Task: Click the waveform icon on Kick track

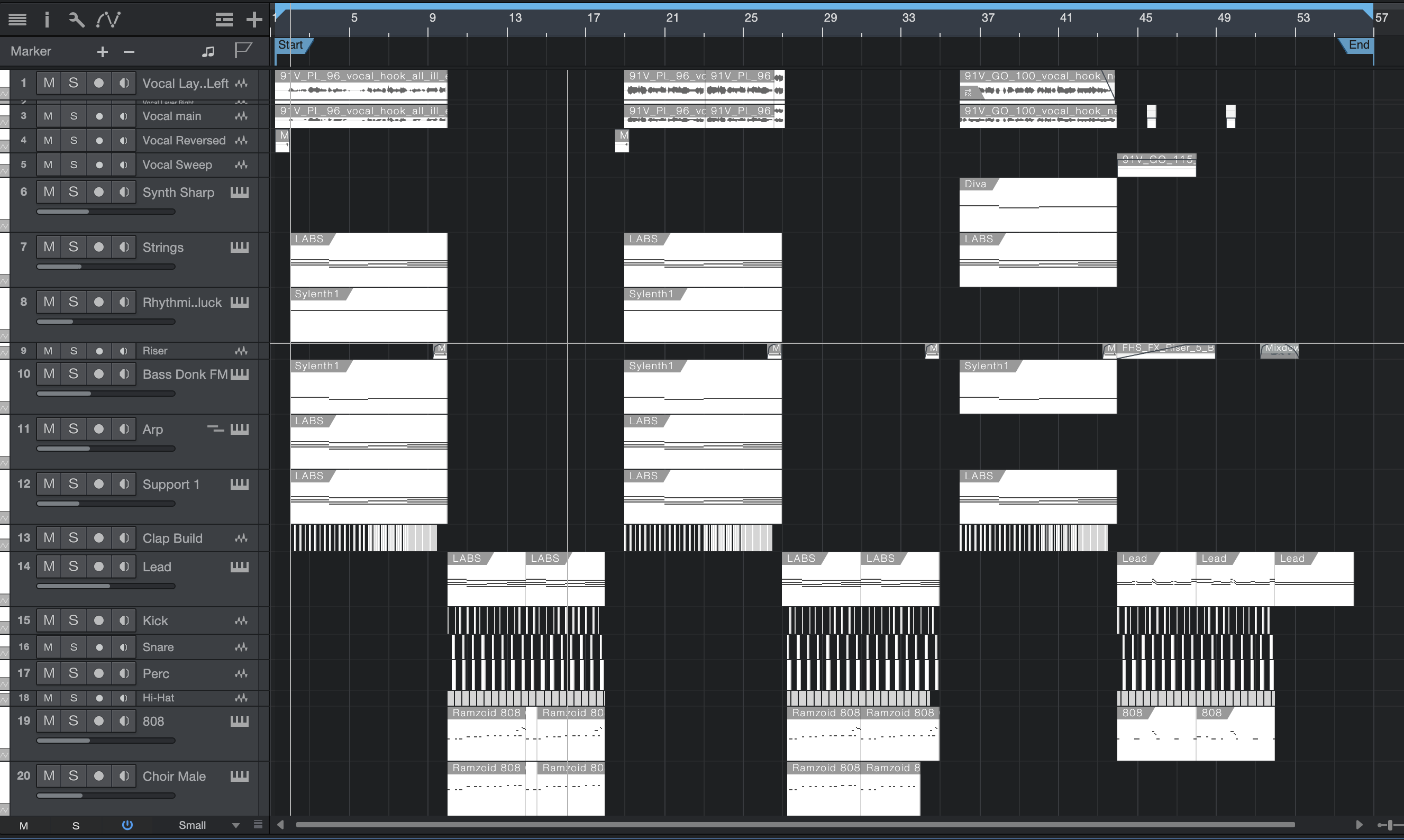Action: (x=241, y=620)
